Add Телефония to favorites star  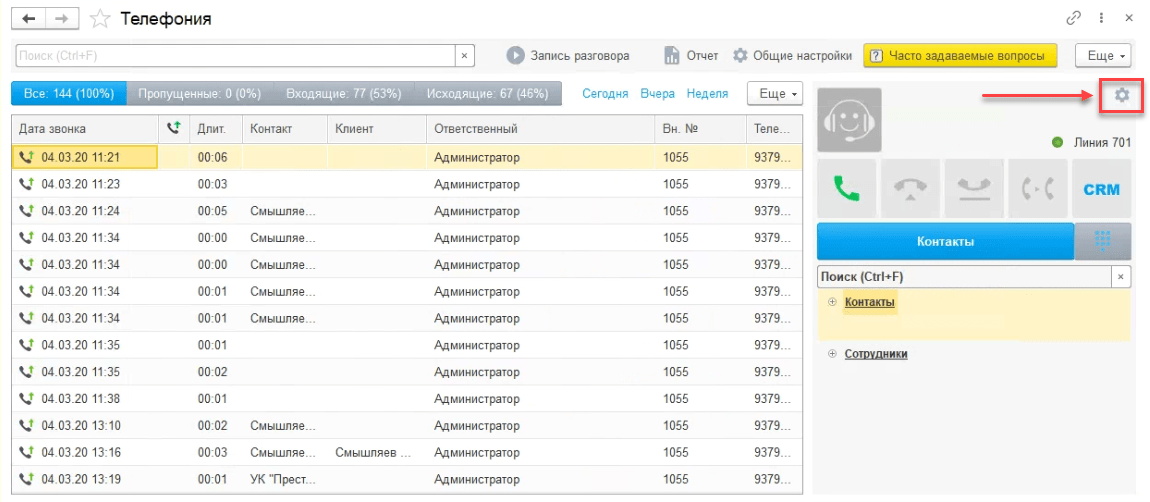[x=100, y=19]
